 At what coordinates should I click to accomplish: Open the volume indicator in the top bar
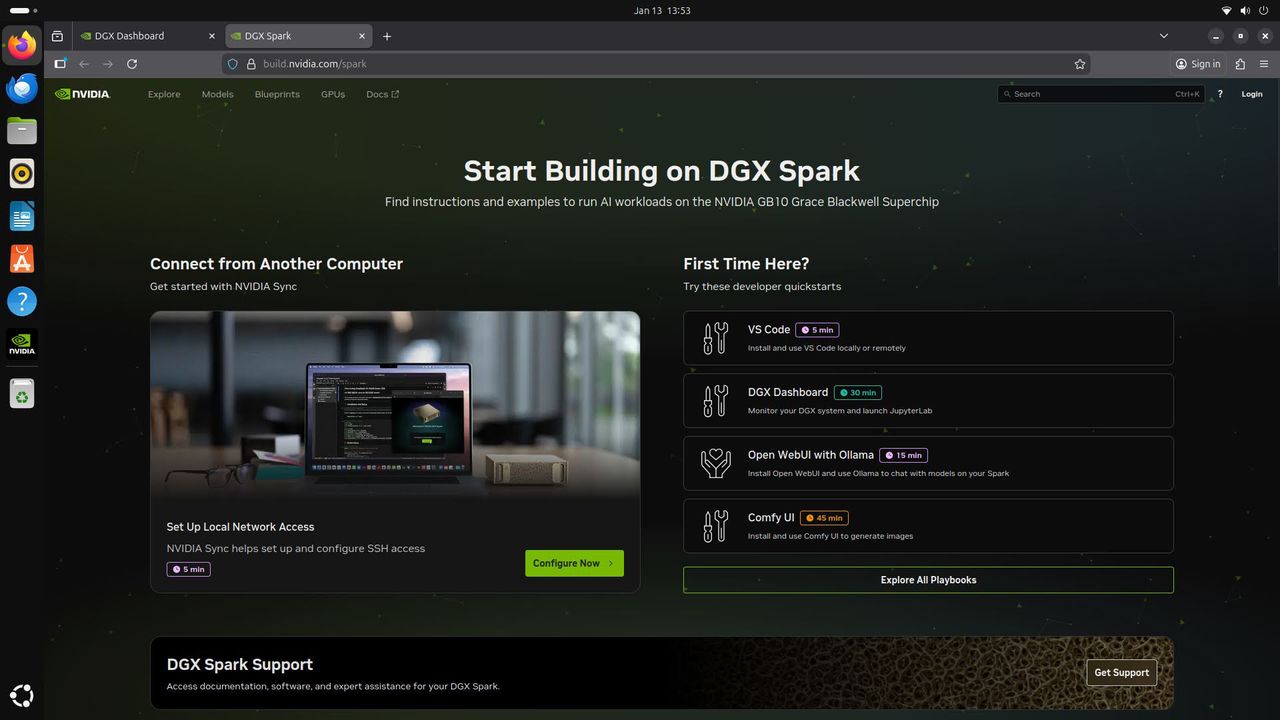click(x=1246, y=11)
